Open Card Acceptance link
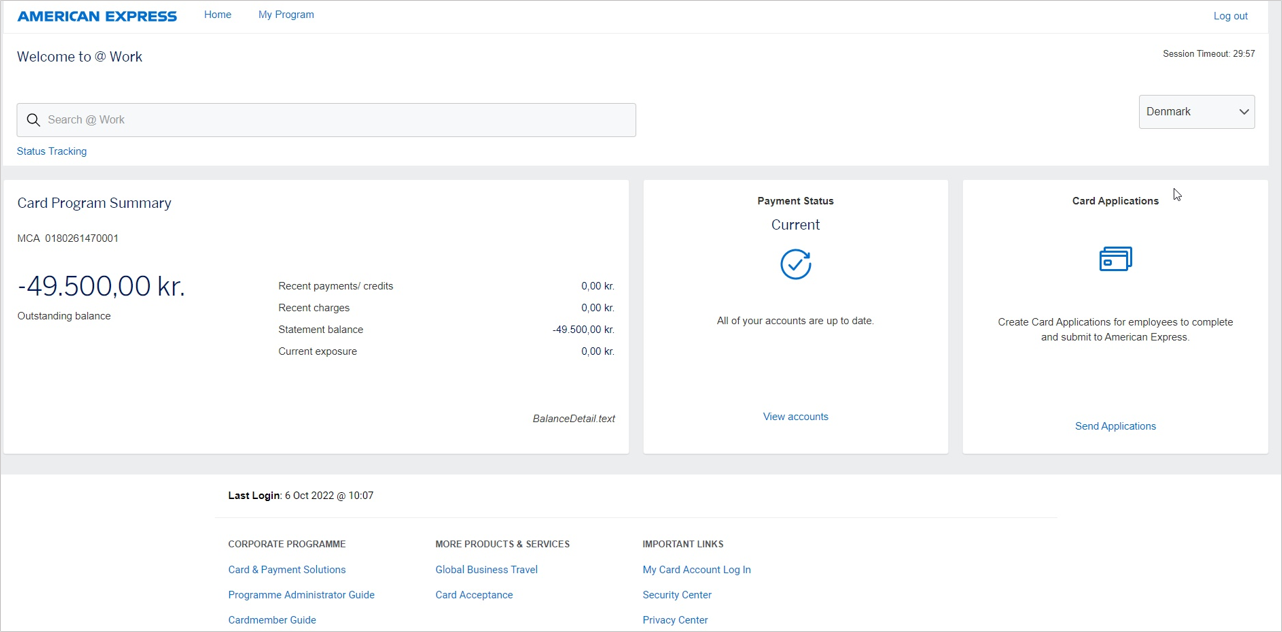This screenshot has width=1282, height=632. (474, 595)
